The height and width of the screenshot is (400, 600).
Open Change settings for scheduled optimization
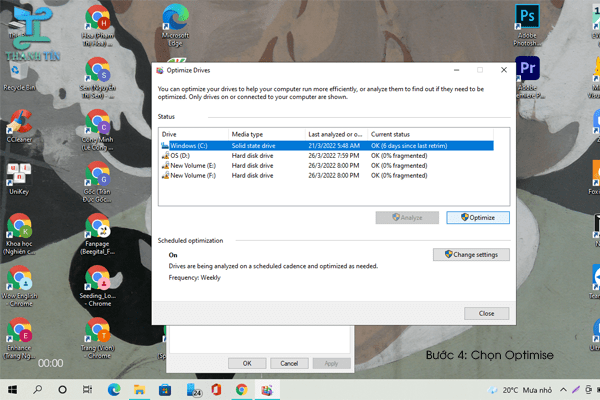[x=471, y=255]
